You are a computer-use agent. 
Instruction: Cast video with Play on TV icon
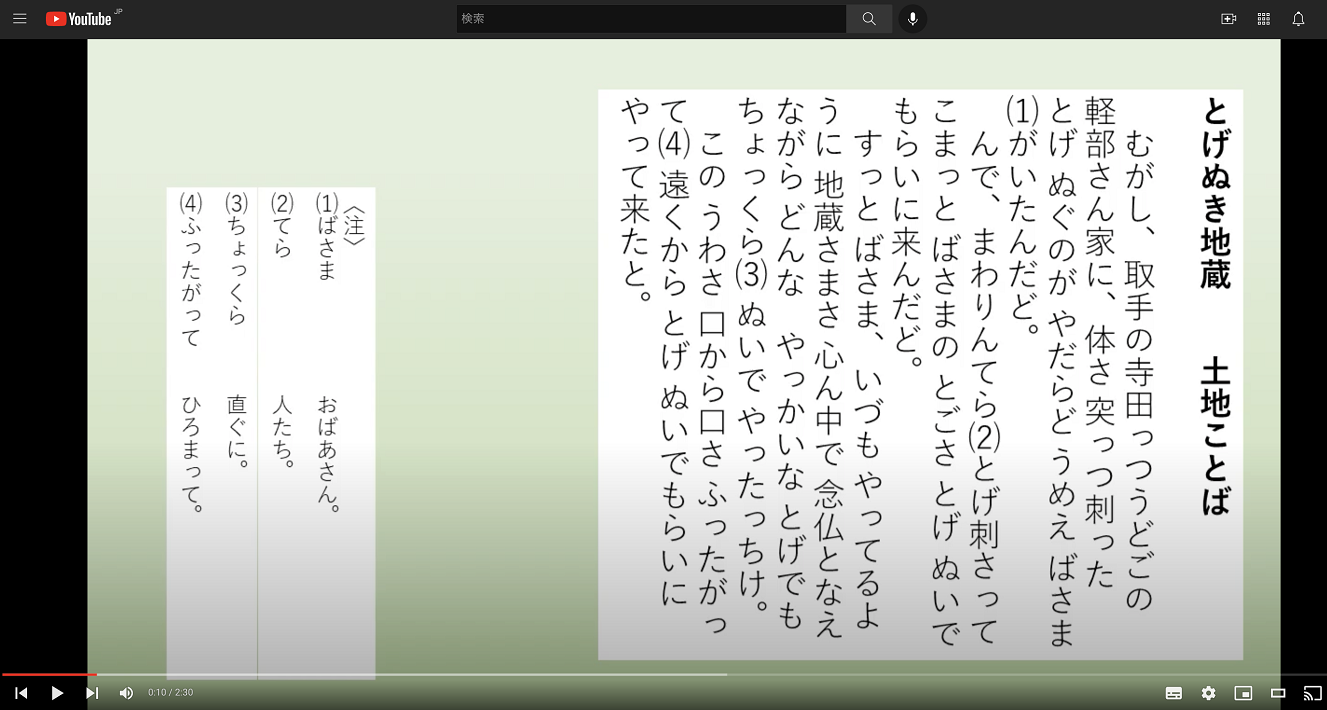pyautogui.click(x=1313, y=693)
